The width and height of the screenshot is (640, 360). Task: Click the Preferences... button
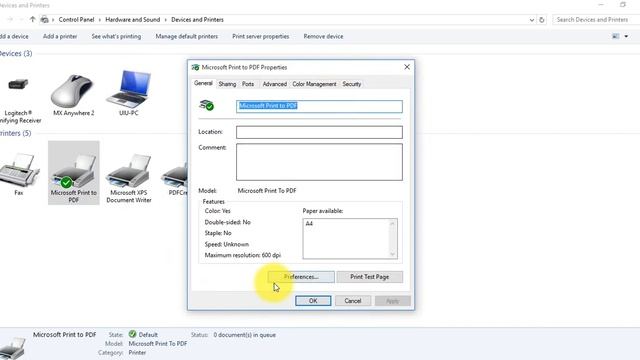[x=301, y=277]
